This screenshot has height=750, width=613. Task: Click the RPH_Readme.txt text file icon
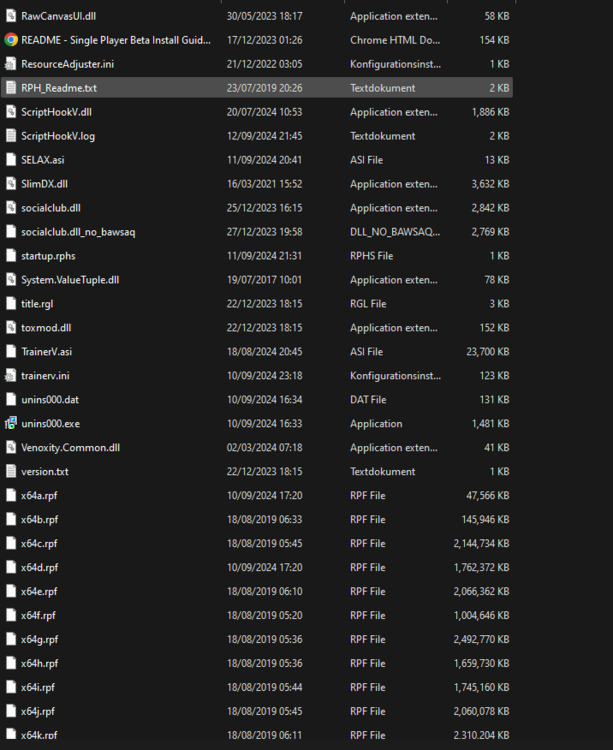click(x=11, y=88)
